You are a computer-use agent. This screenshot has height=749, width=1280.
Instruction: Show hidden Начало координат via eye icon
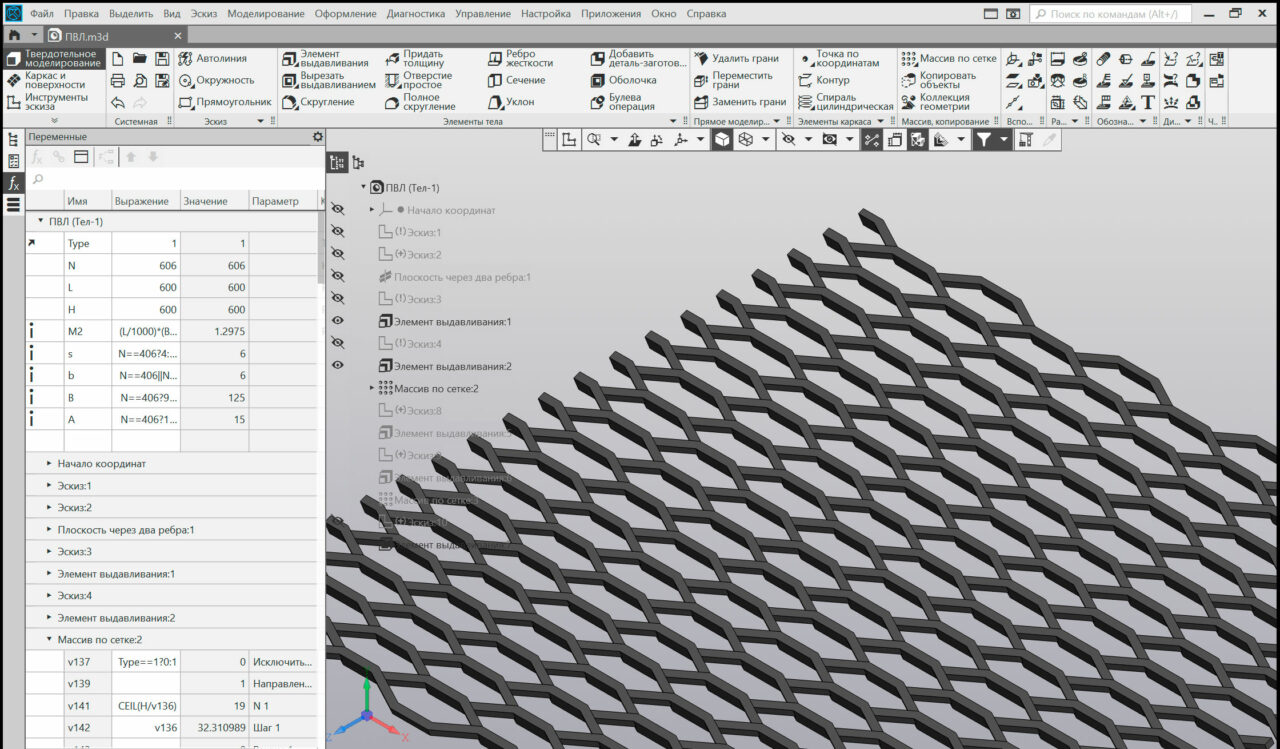coord(338,210)
